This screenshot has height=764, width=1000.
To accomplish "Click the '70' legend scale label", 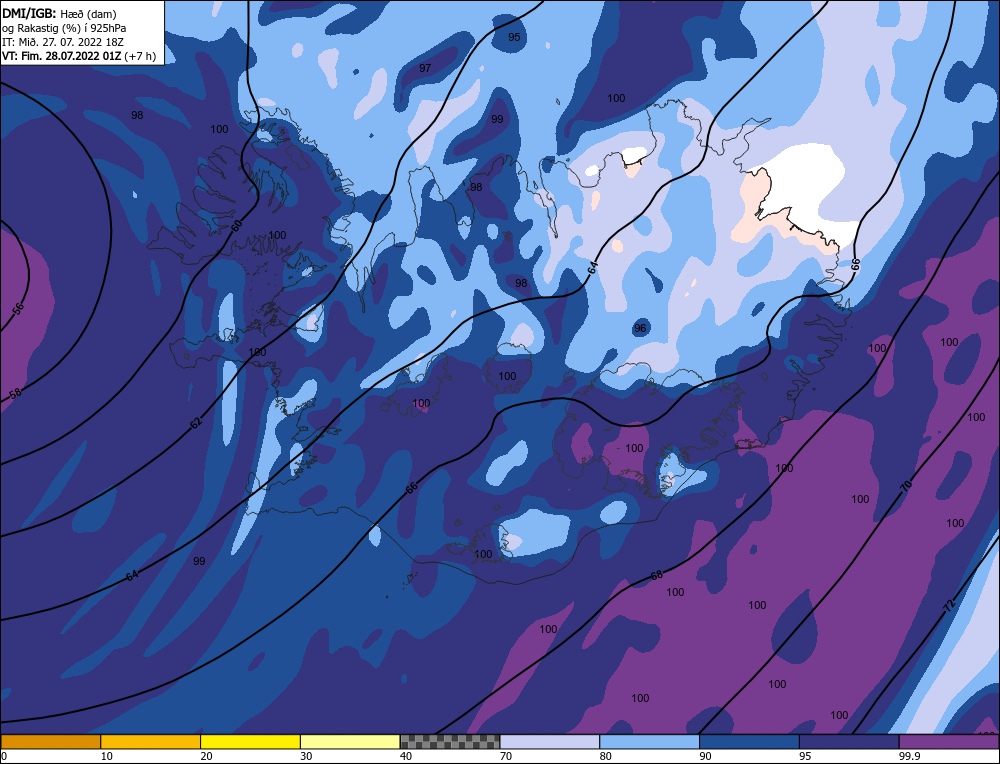I will click(x=506, y=756).
